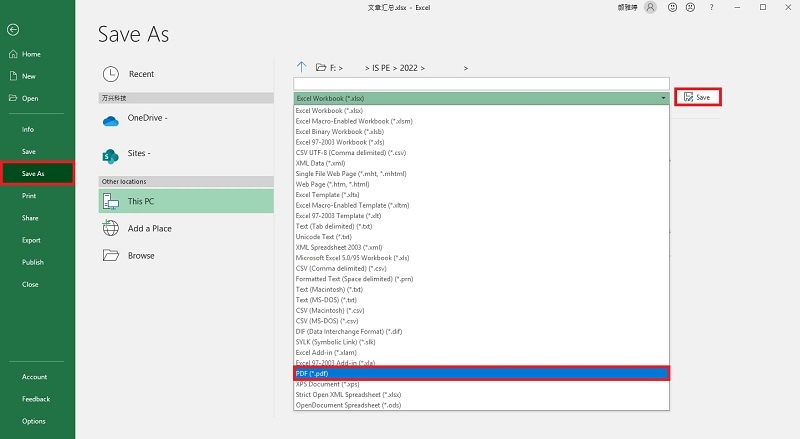Click the smiley face feedback icon
Viewport: 800px width, 439px height.
point(672,7)
